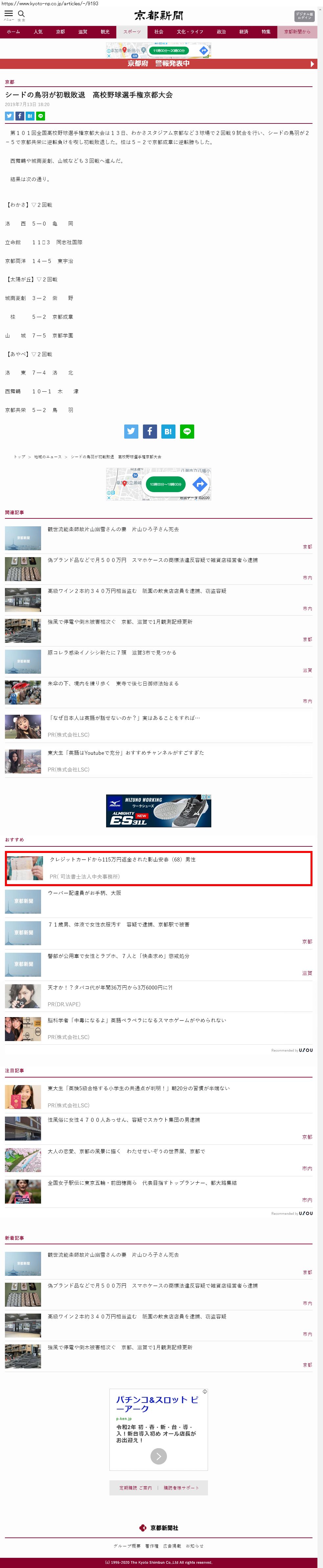This screenshot has width=323, height=1568.
Task: Open the hamburger menu icon
Action: click(x=9, y=14)
